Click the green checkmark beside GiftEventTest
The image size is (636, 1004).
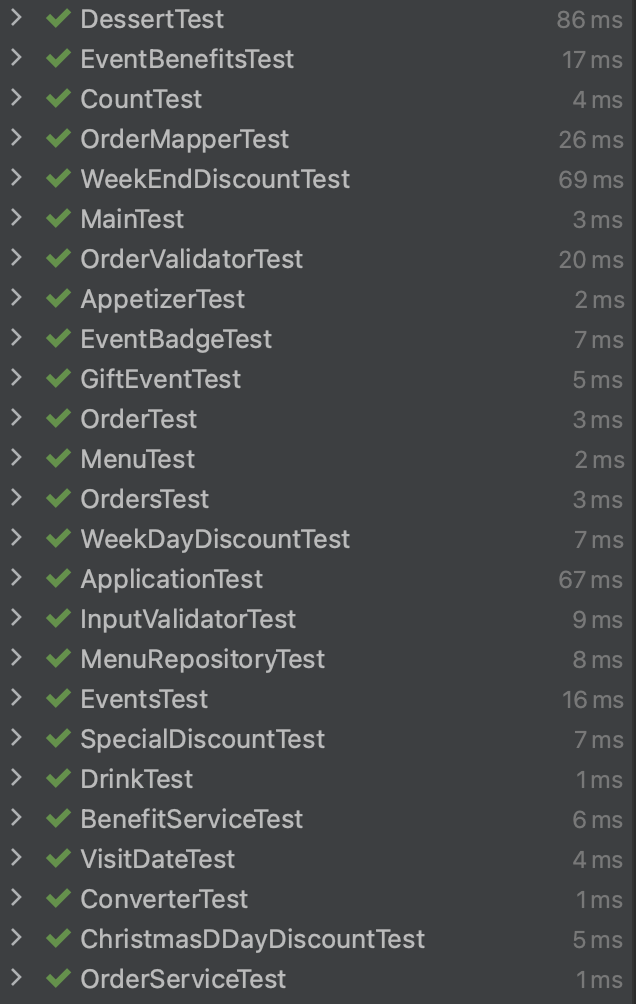58,379
